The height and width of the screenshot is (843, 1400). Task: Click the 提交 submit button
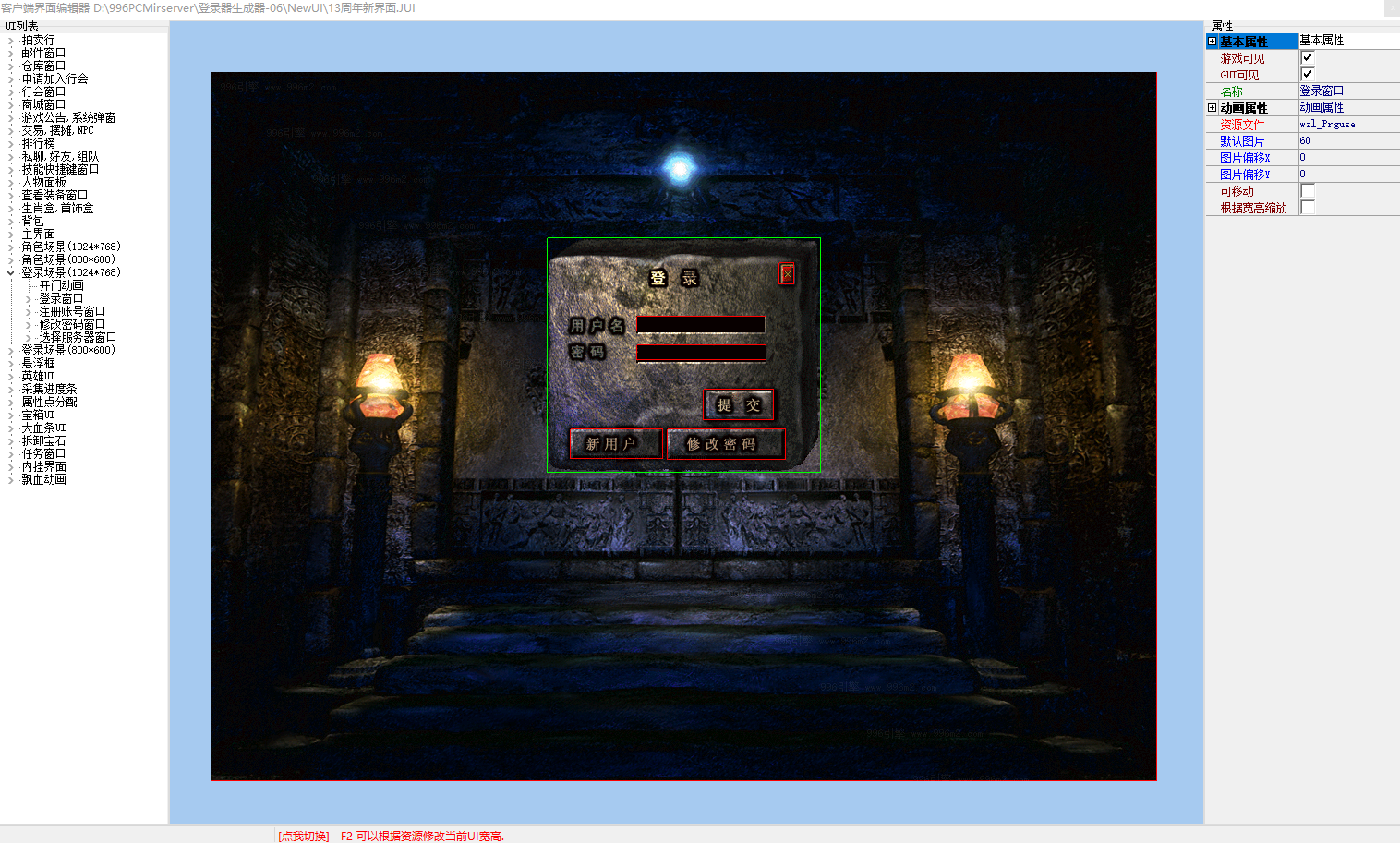[x=738, y=405]
